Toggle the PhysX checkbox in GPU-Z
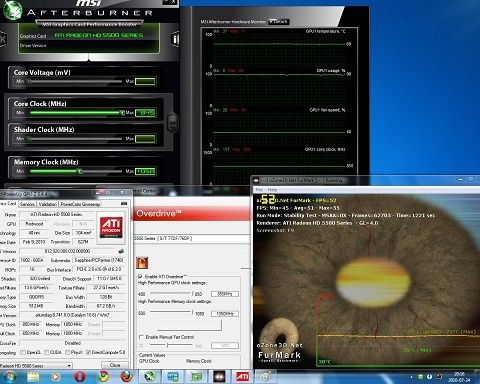This screenshot has width=480, height=384. click(x=68, y=352)
